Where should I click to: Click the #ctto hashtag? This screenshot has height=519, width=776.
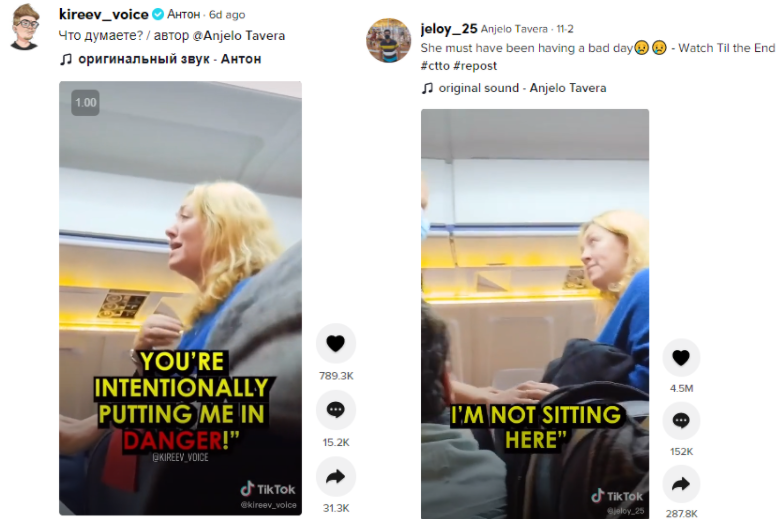(x=437, y=65)
